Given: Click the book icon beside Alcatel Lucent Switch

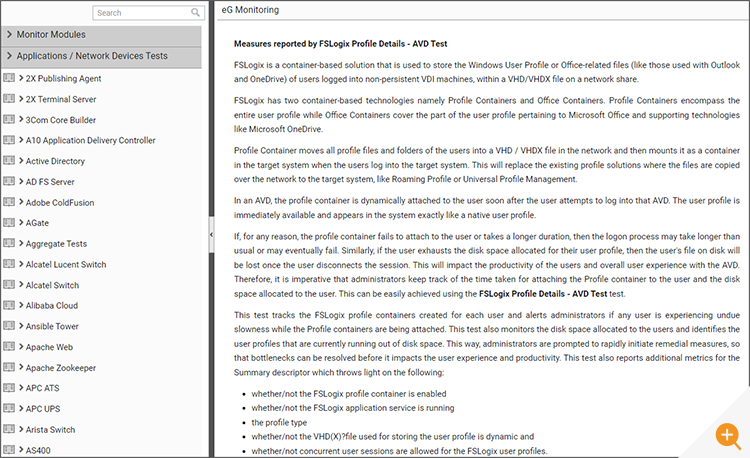Looking at the screenshot, I should (9, 263).
